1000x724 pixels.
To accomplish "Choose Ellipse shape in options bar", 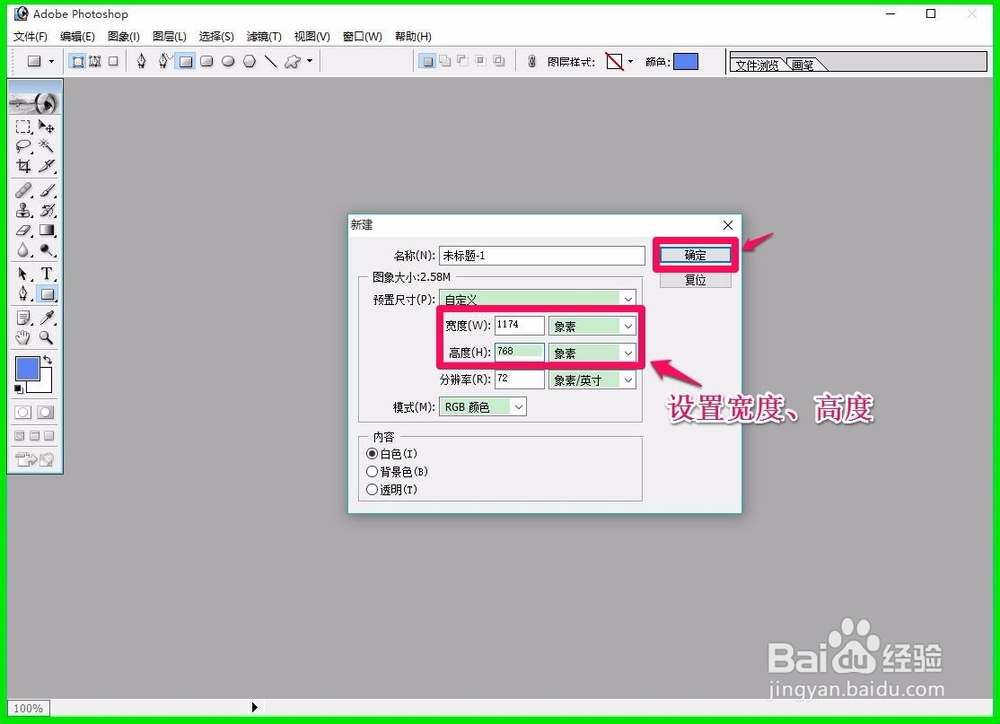I will tap(228, 62).
